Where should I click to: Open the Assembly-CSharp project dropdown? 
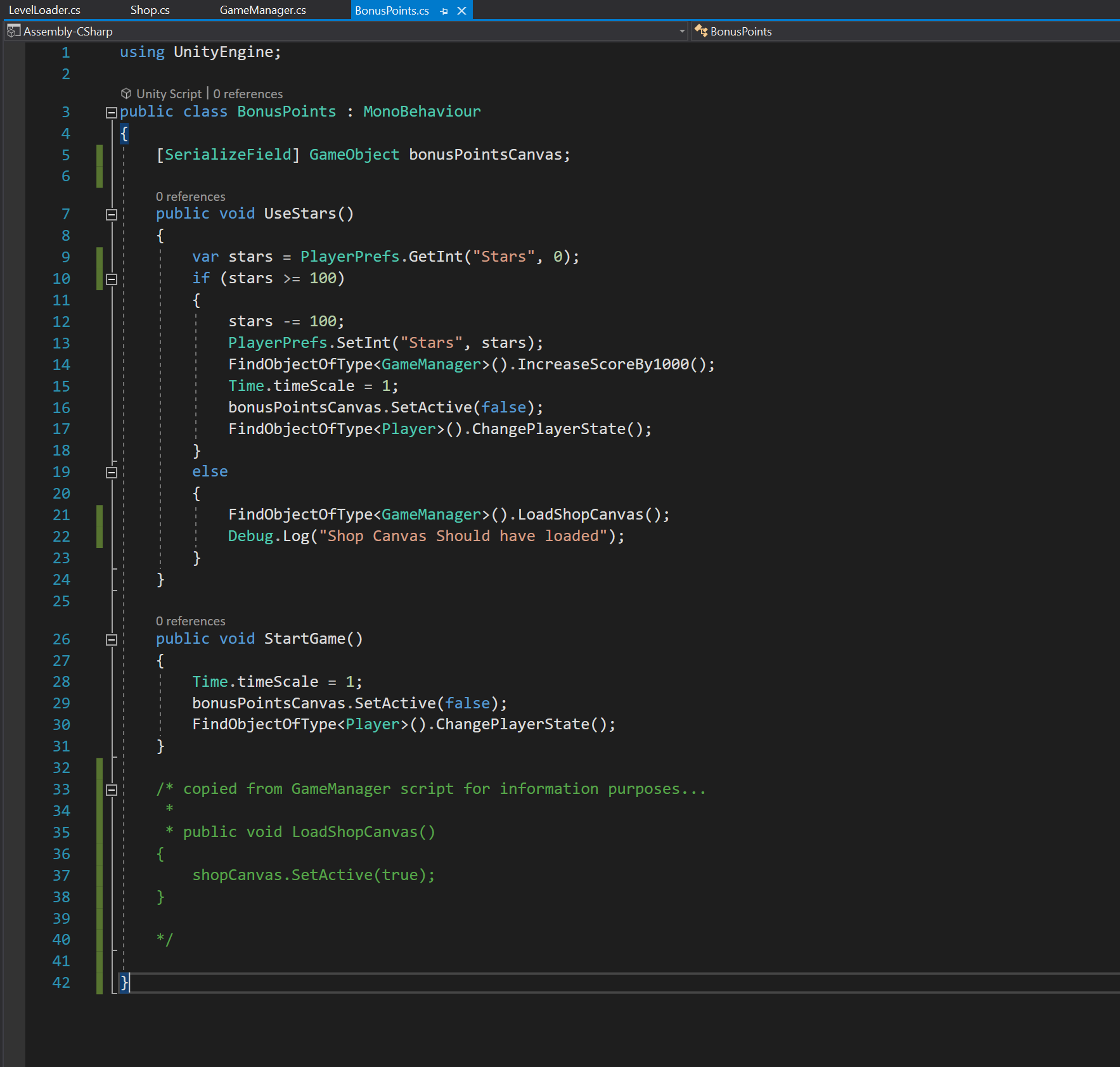point(682,31)
